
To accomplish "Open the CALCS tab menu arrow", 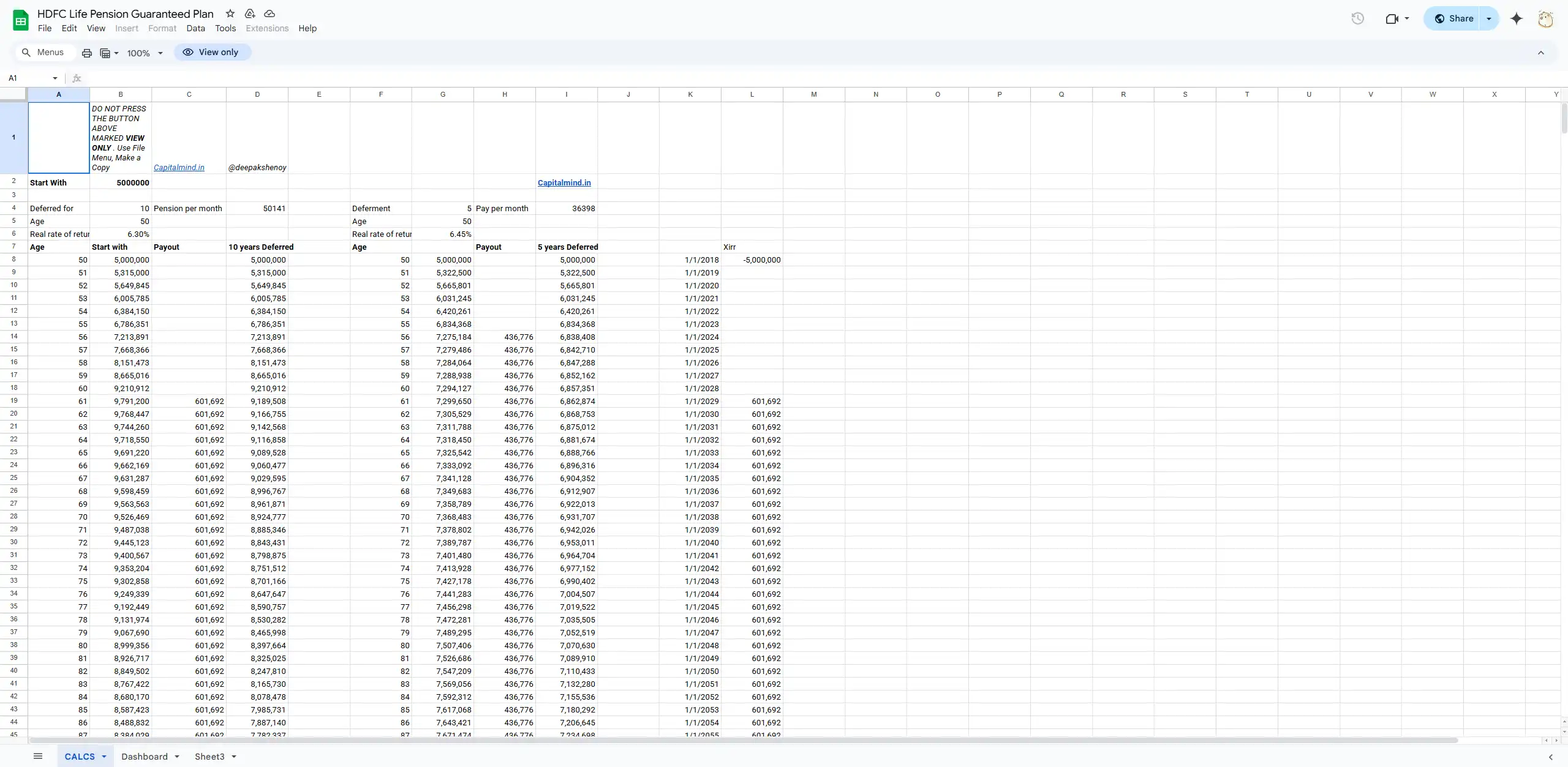I will (x=104, y=757).
